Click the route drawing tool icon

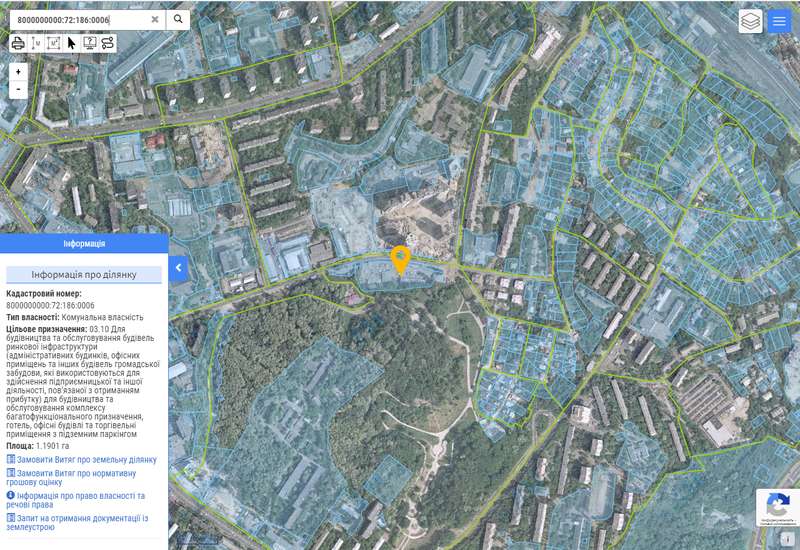[x=108, y=43]
